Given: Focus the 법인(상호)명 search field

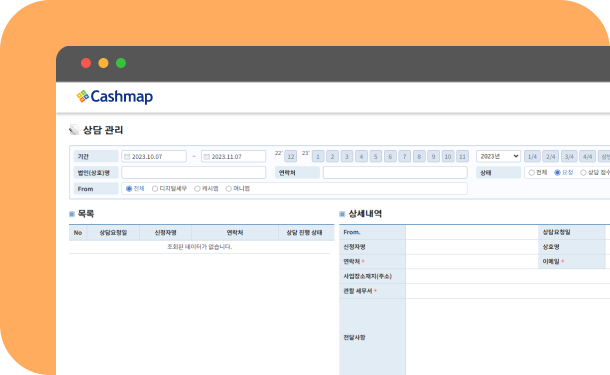Looking at the screenshot, I should 194,172.
